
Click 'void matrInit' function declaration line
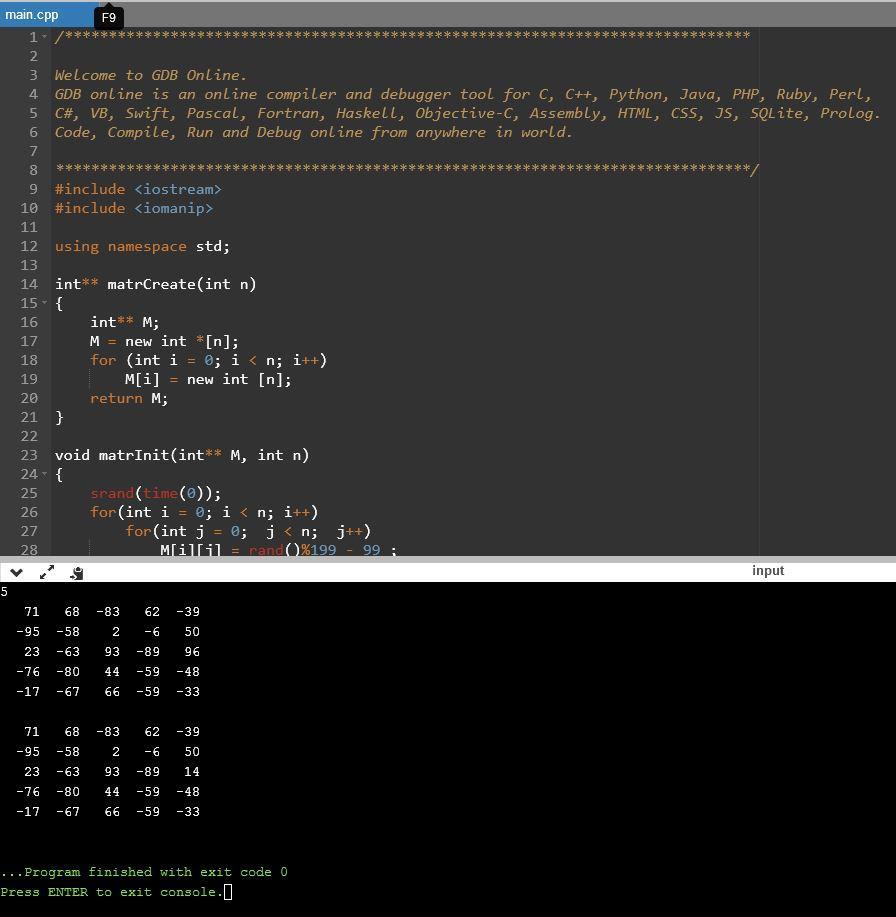(181, 455)
